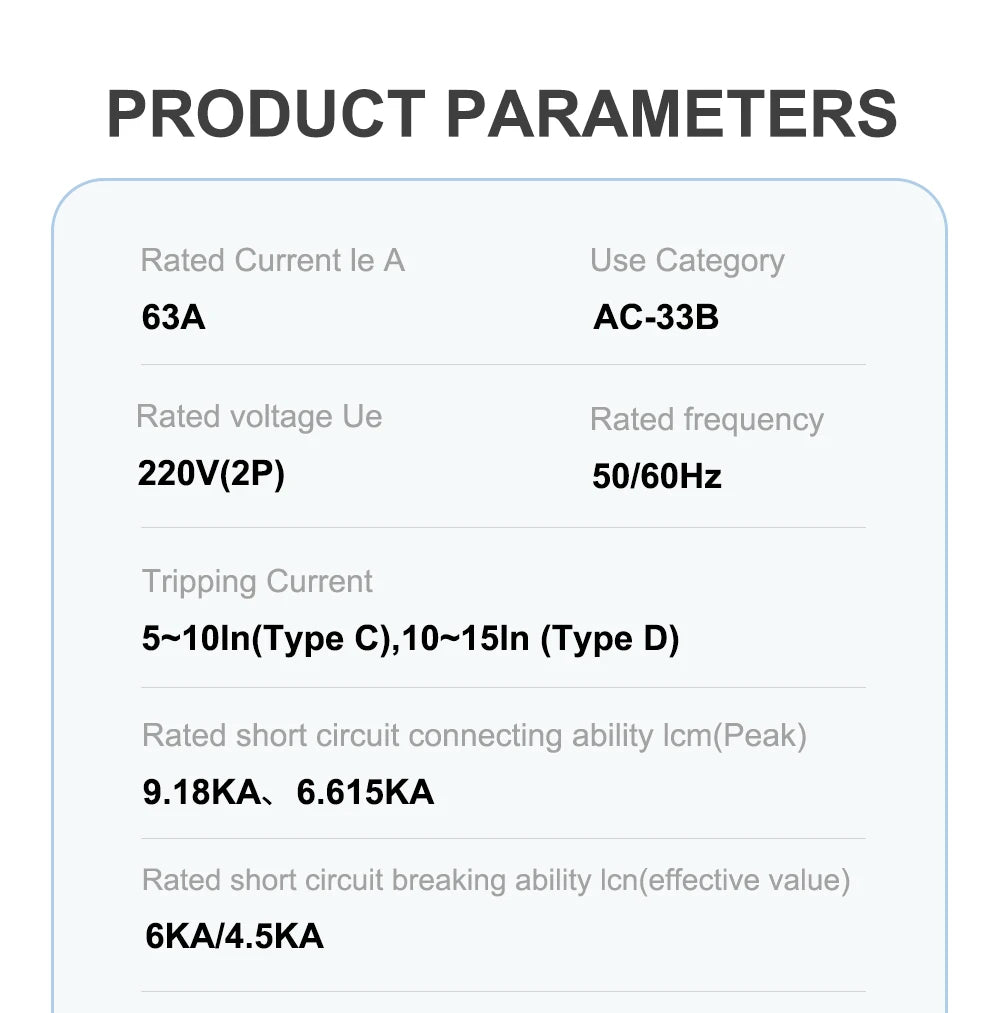This screenshot has width=1000, height=1013.
Task: Click the 6KA/4.5KA breaking value
Action: (234, 936)
